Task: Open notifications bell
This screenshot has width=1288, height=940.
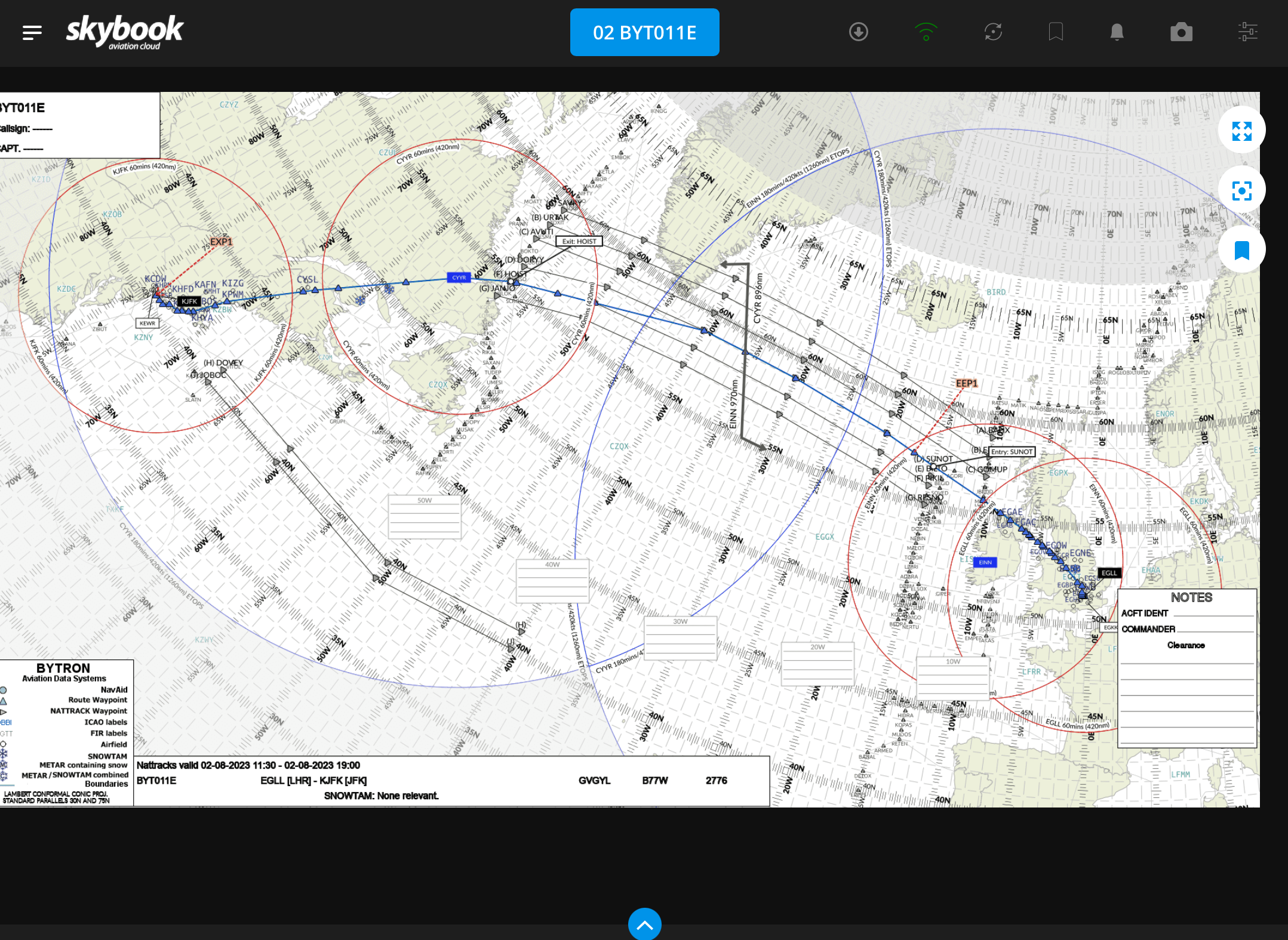Action: click(1117, 32)
